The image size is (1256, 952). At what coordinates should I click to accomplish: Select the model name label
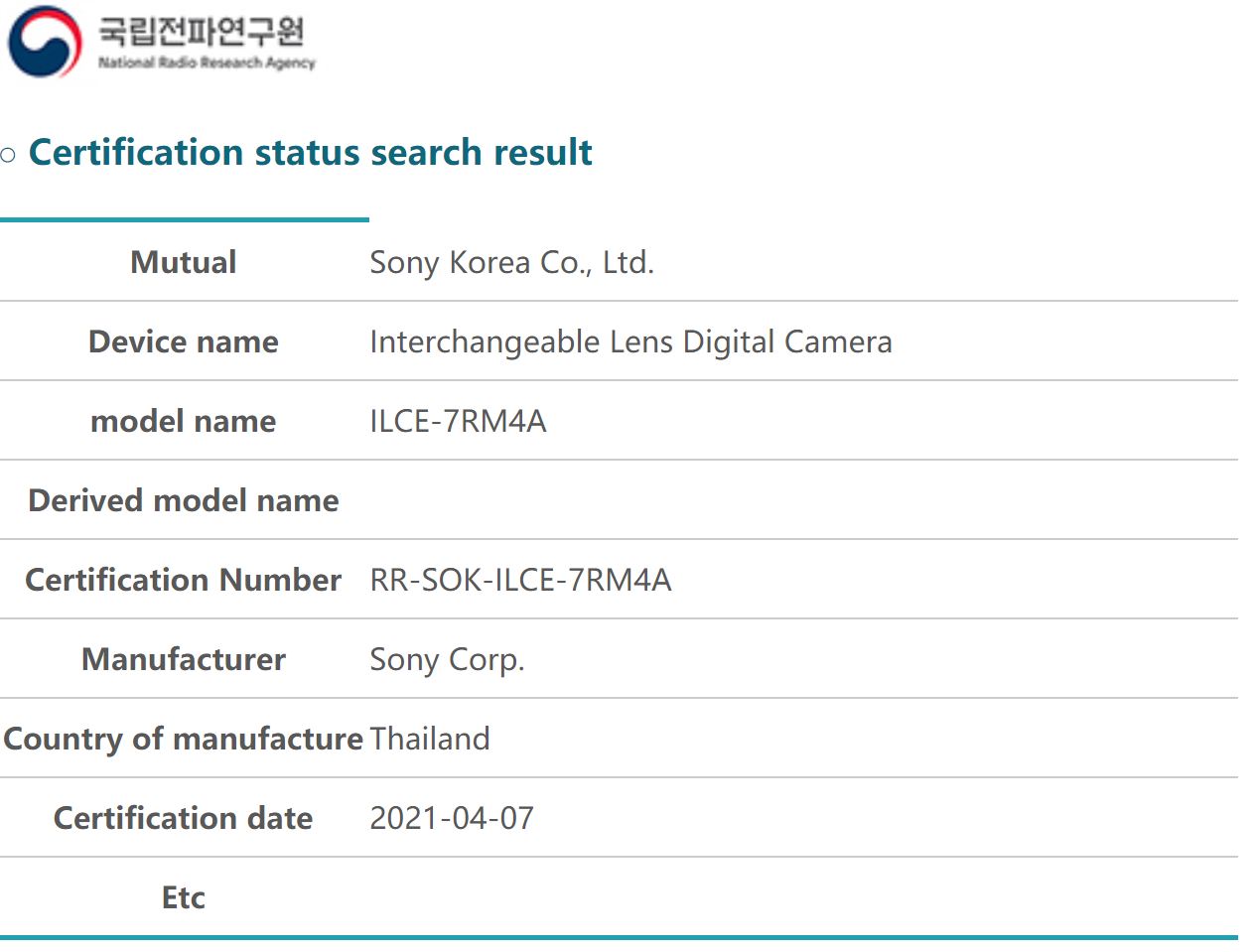click(184, 421)
